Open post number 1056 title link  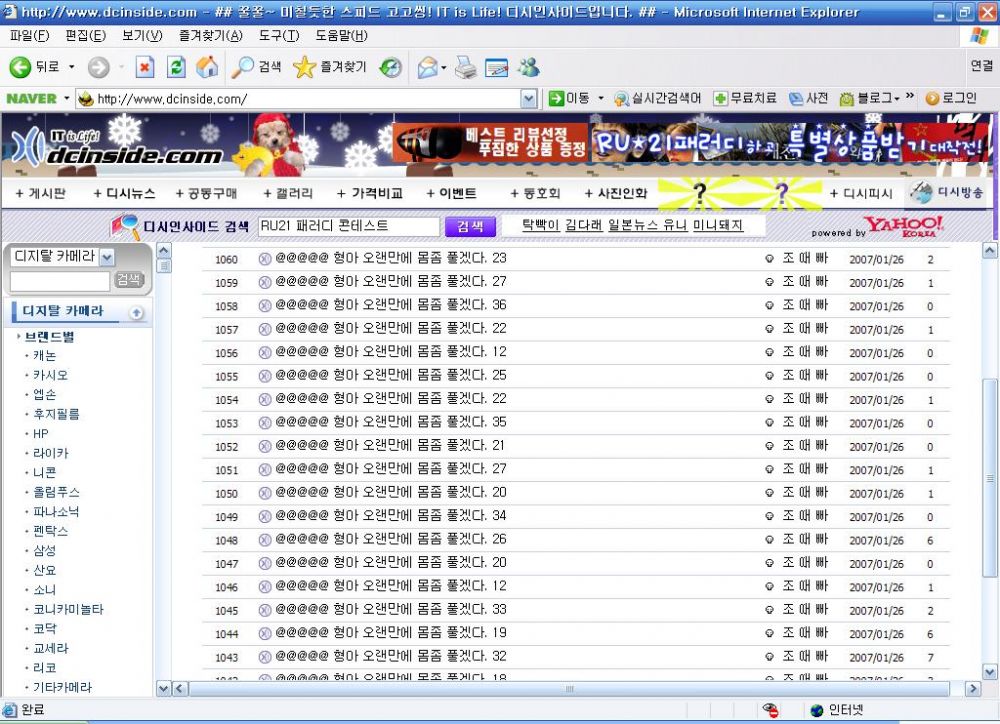click(390, 353)
